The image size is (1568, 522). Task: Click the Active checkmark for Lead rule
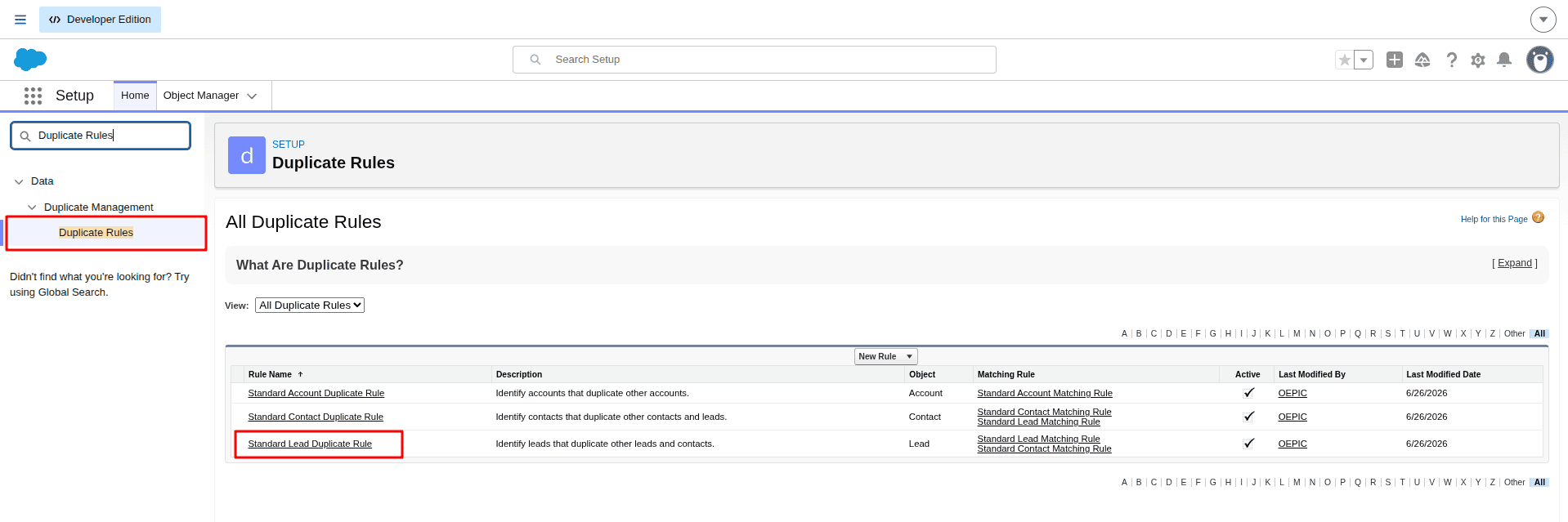tap(1248, 444)
